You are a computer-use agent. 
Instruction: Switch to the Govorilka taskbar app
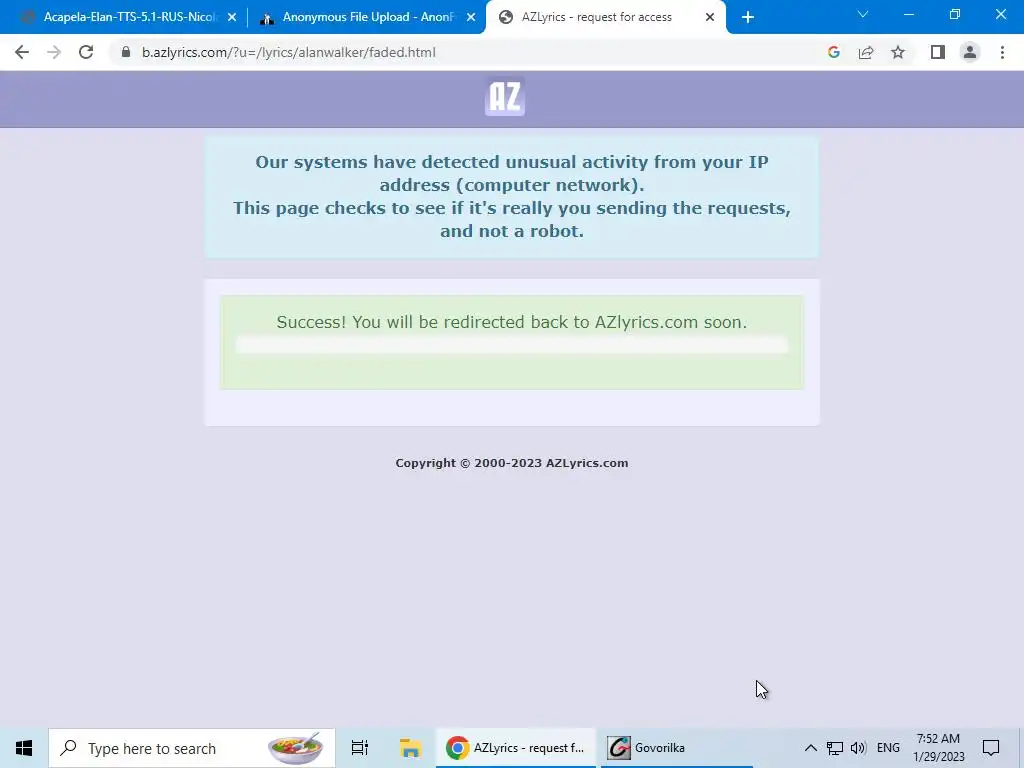click(677, 748)
